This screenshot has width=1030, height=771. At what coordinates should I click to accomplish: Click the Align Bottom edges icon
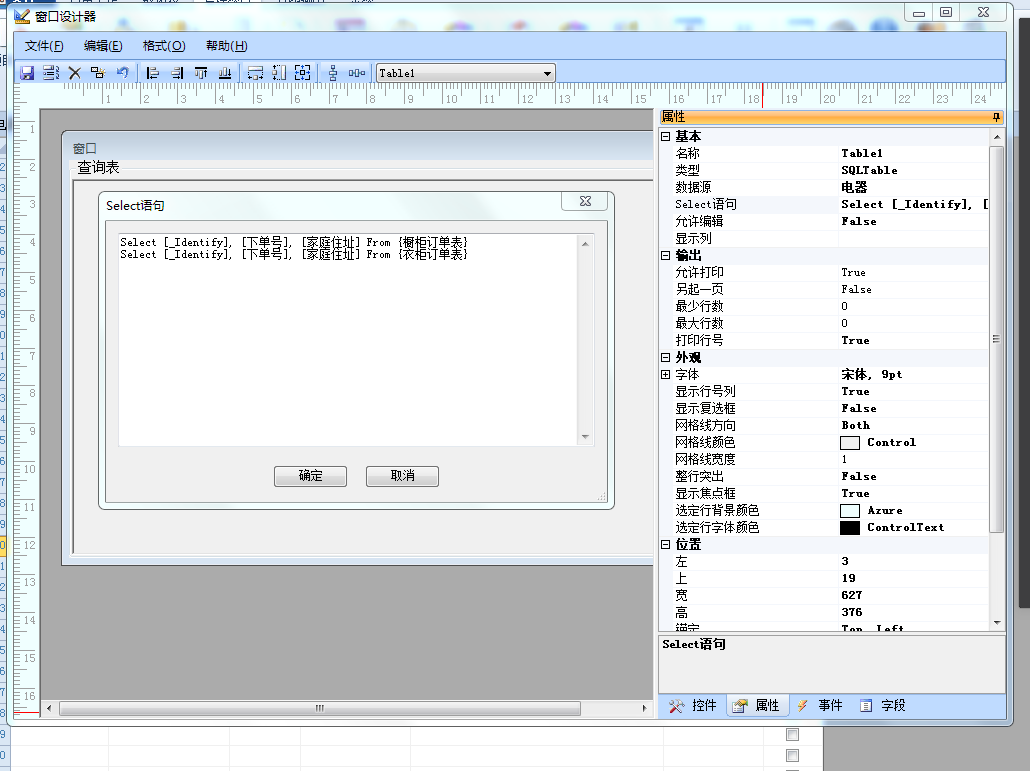click(x=225, y=73)
